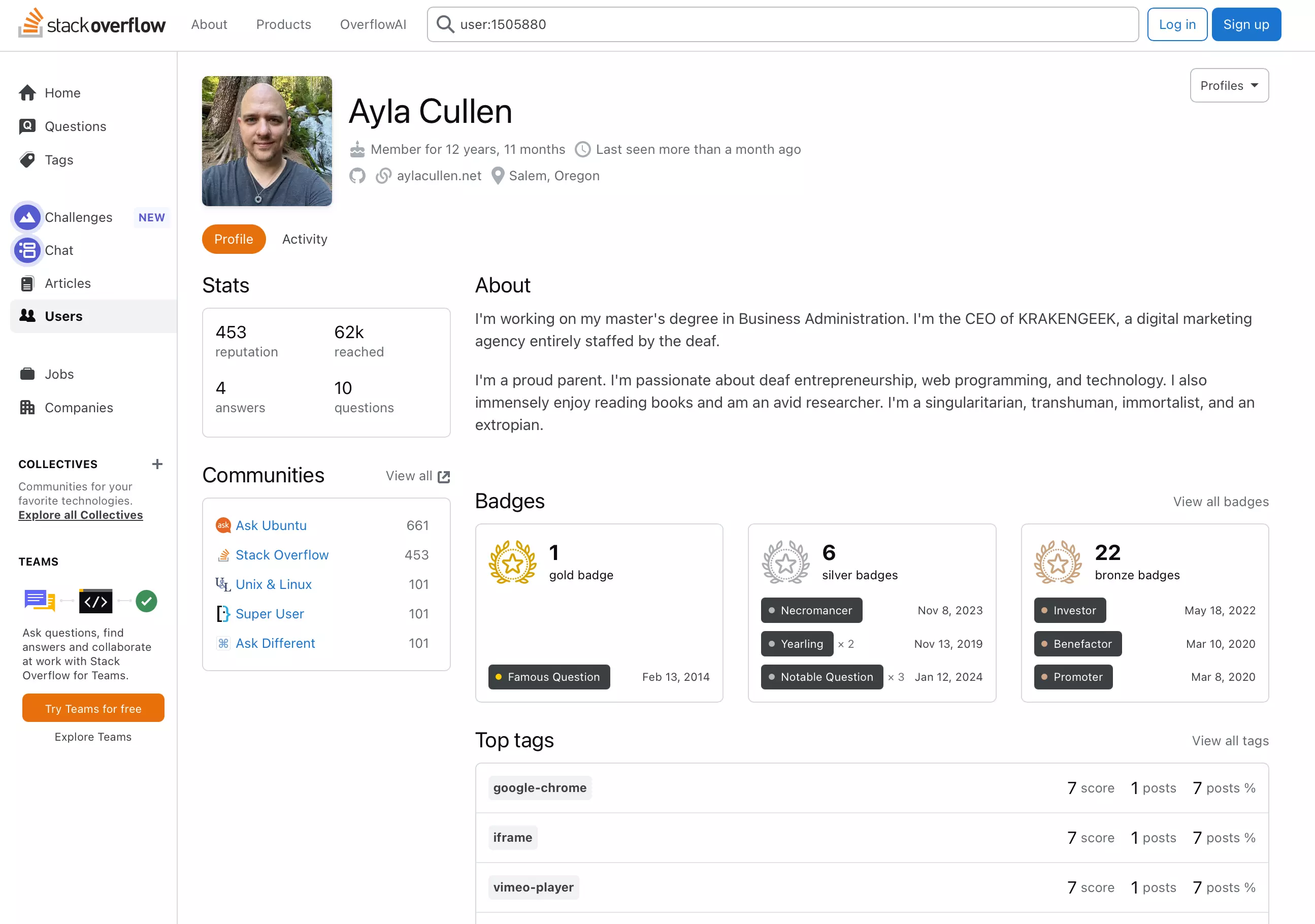Open Home via its house icon
This screenshot has height=924, width=1315.
click(27, 93)
